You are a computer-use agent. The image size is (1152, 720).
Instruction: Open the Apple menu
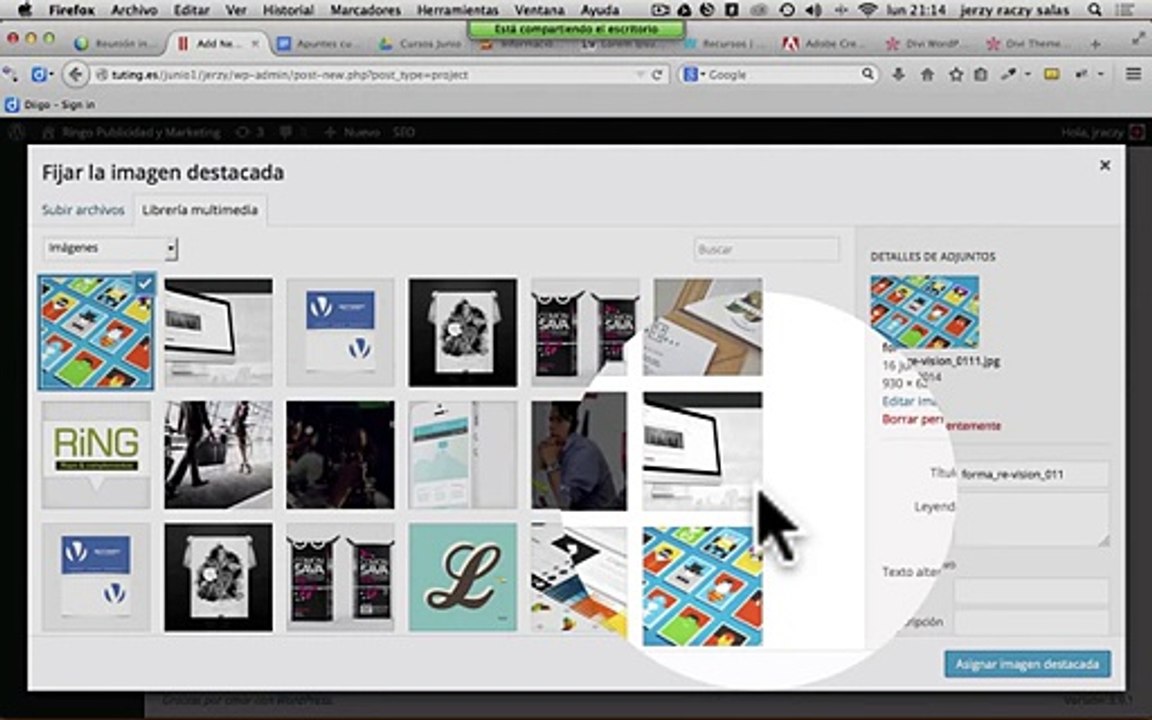coord(24,10)
